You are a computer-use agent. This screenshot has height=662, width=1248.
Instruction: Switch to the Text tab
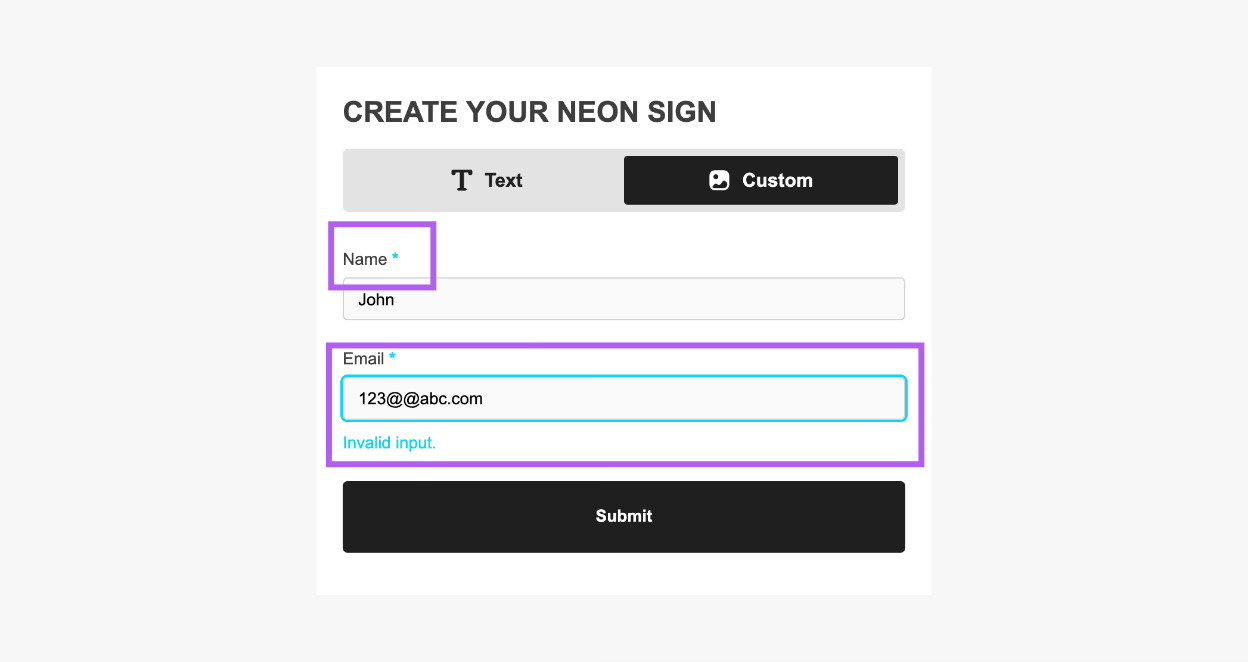point(486,180)
